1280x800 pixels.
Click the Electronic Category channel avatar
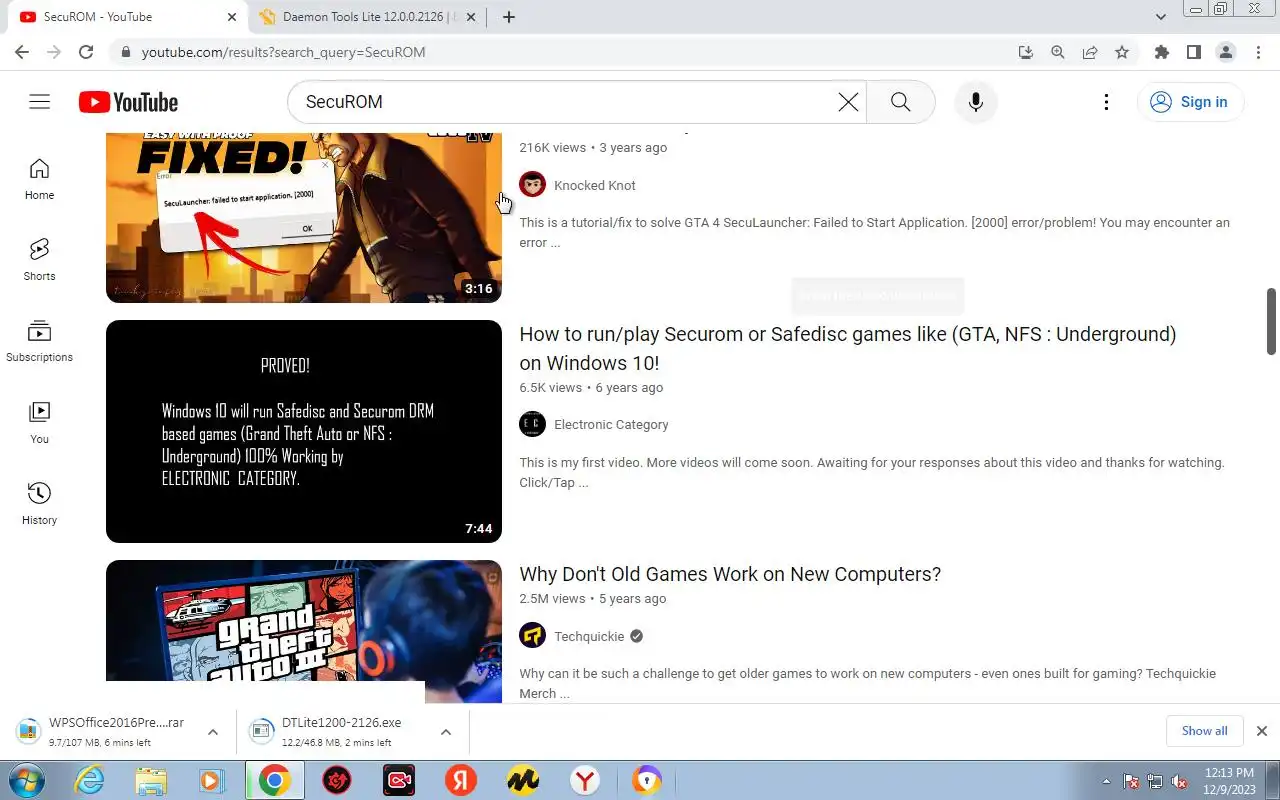pos(533,424)
